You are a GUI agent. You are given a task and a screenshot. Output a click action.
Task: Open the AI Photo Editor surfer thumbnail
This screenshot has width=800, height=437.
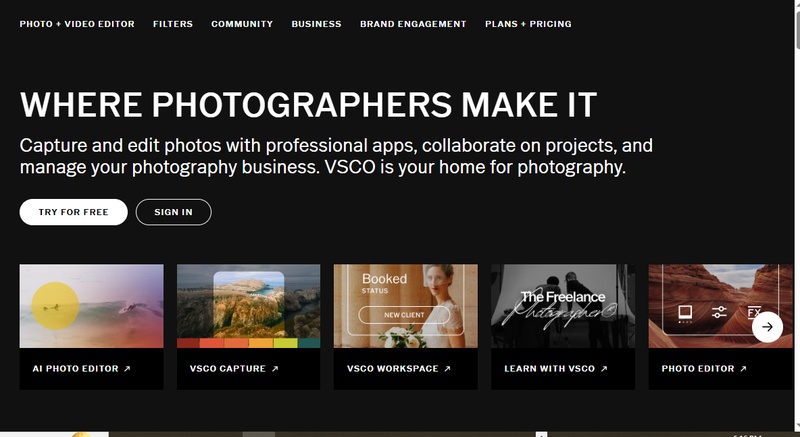91,305
